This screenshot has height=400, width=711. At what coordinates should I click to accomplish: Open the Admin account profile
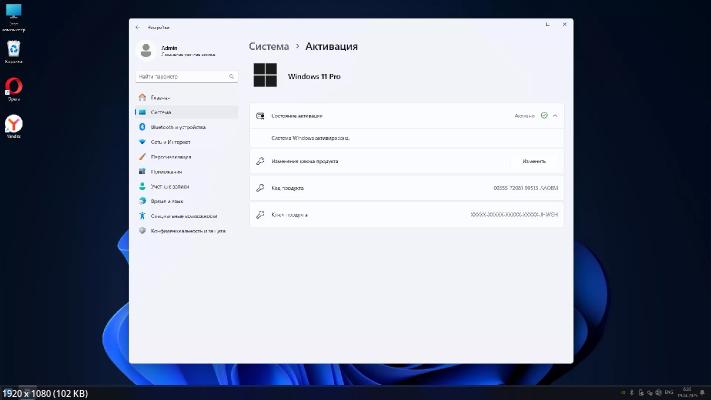click(x=176, y=51)
